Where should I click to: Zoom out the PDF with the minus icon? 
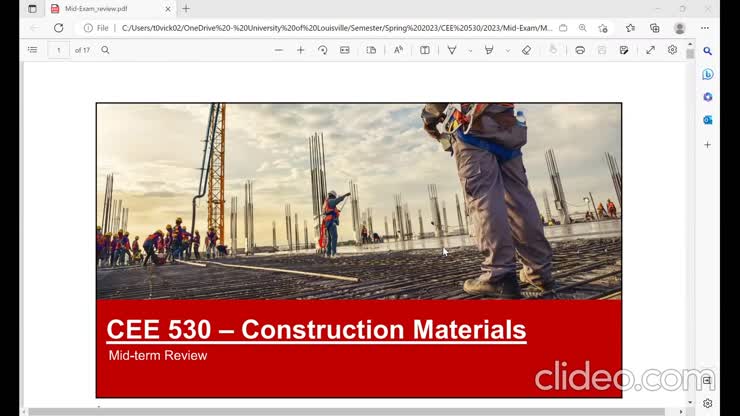tap(278, 50)
